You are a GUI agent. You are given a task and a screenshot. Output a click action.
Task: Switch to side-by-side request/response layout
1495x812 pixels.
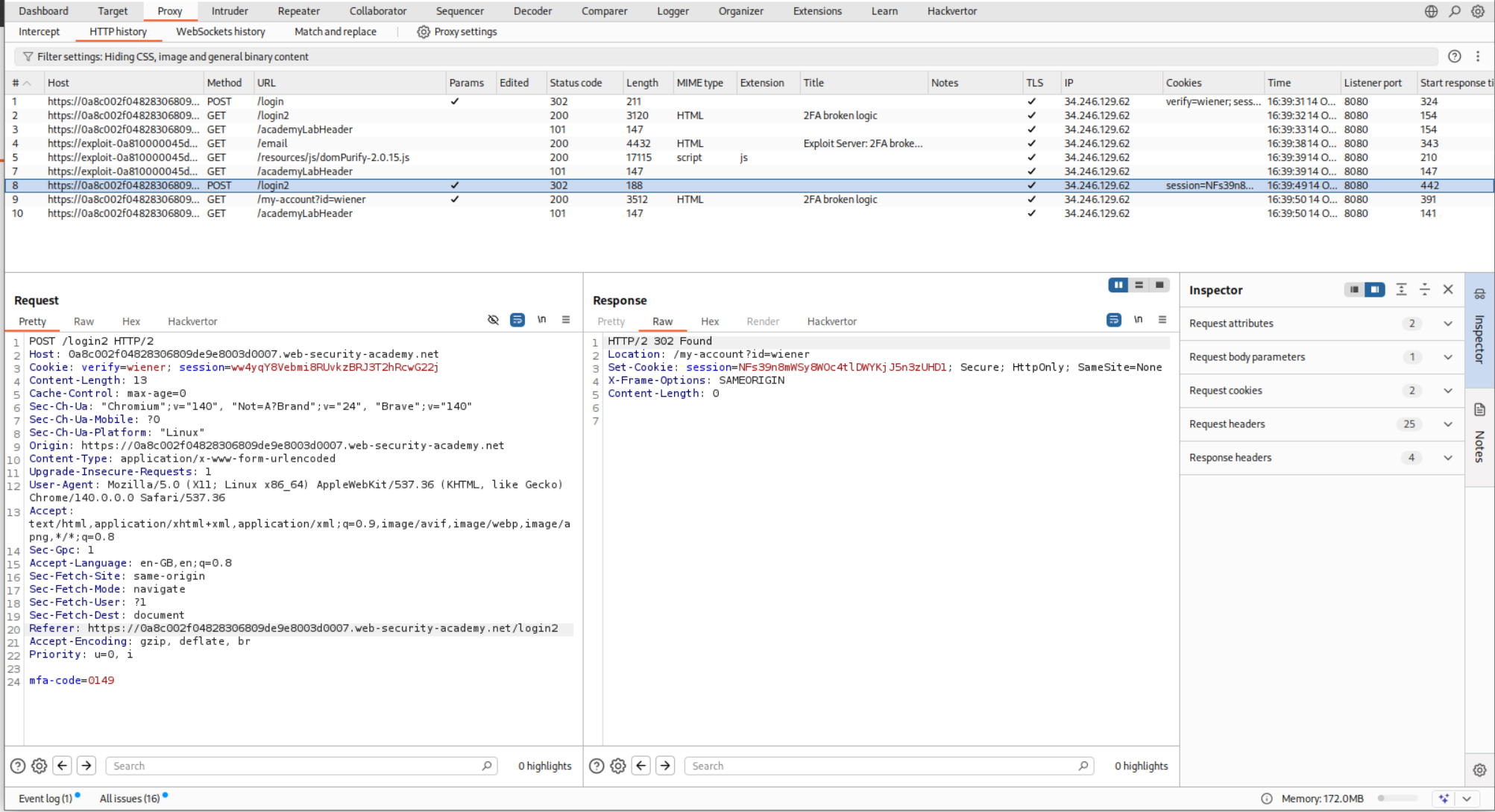coord(1118,285)
